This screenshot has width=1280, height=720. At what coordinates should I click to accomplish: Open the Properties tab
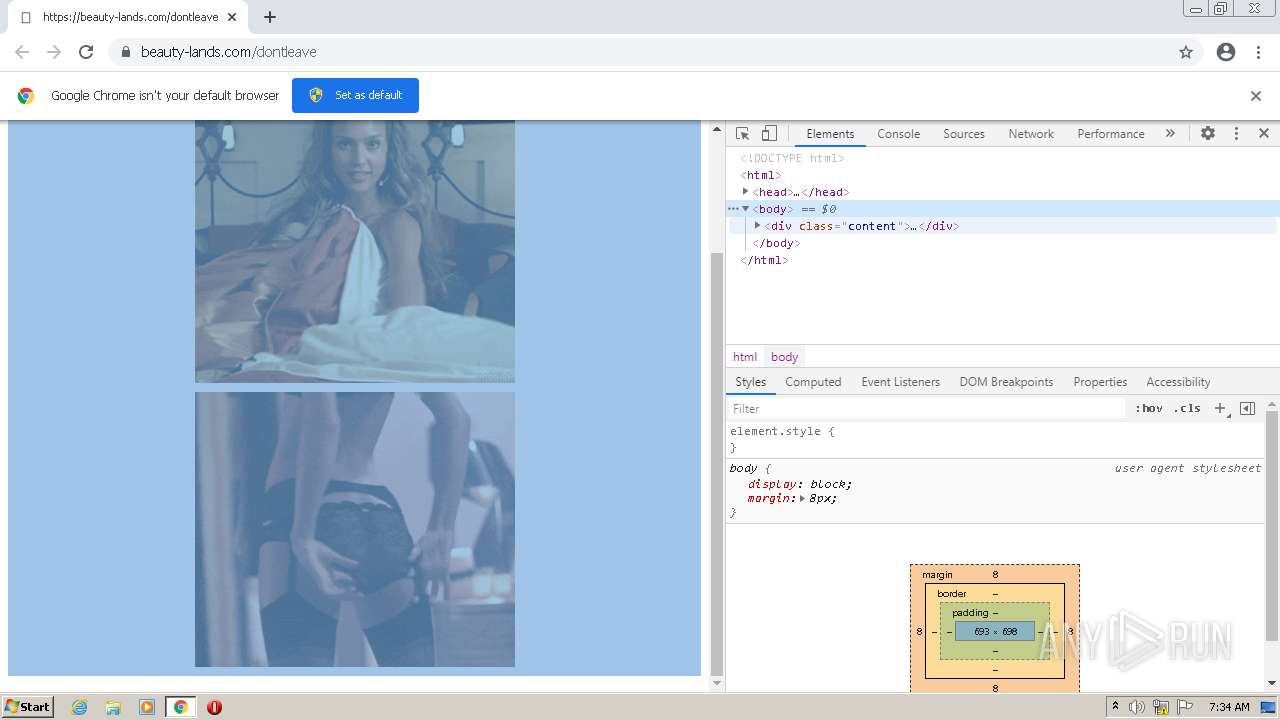click(x=1100, y=382)
